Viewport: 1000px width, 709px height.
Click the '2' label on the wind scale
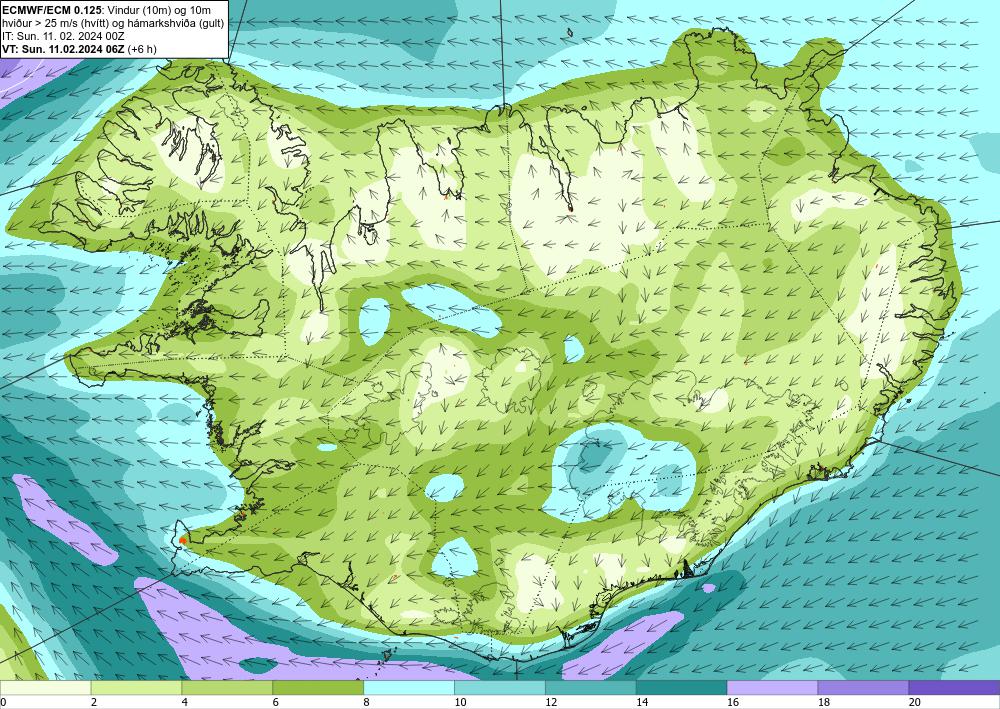(94, 702)
